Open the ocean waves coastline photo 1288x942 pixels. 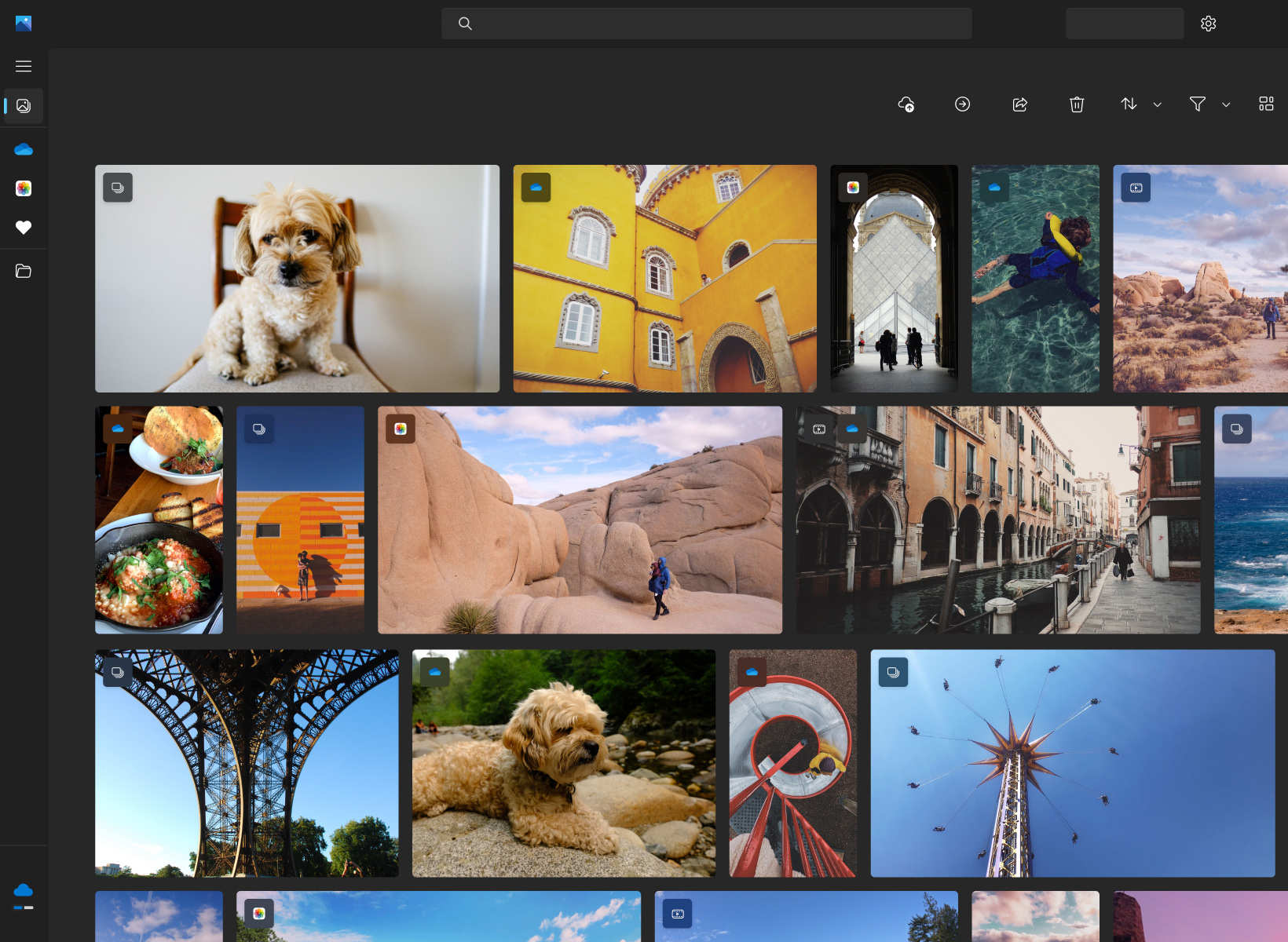1251,520
